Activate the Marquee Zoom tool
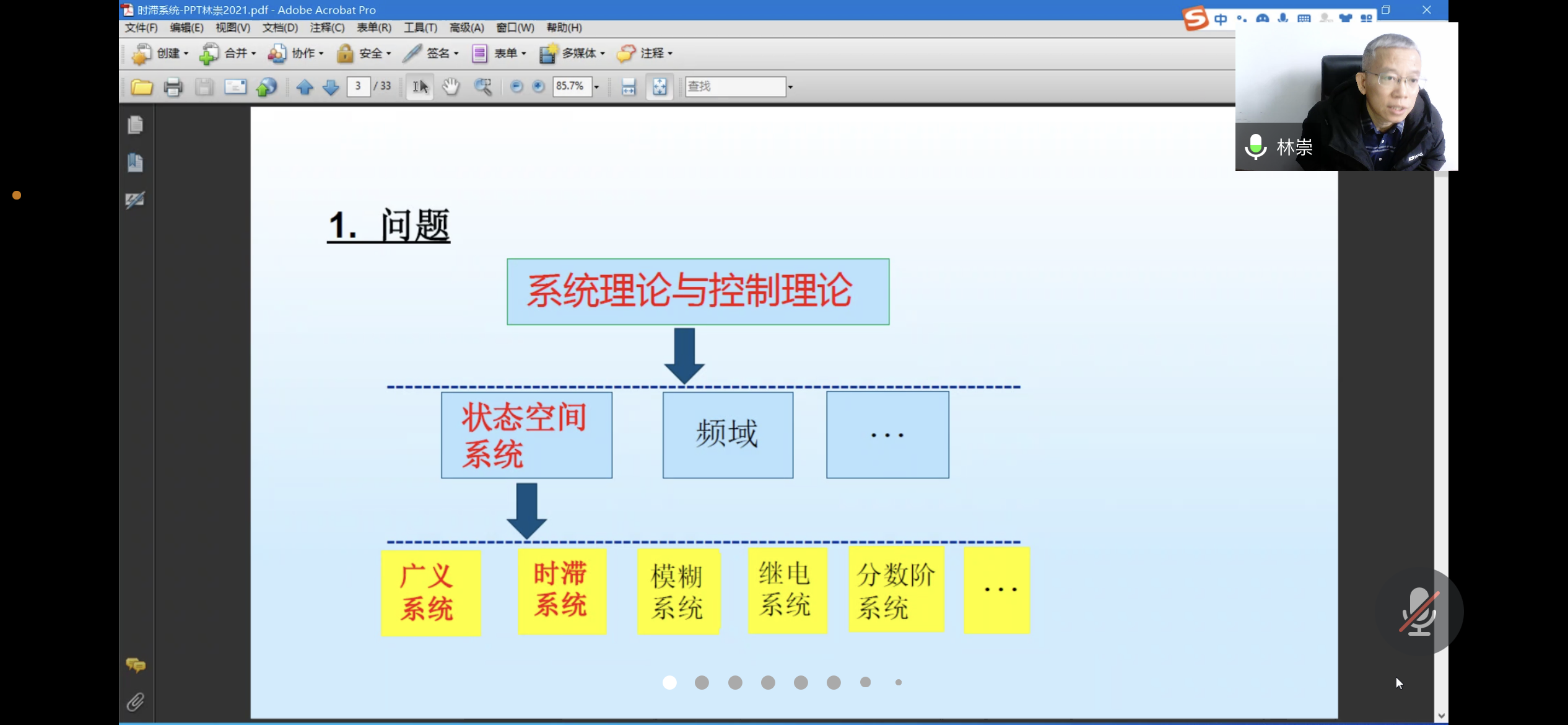1568x725 pixels. (x=483, y=87)
